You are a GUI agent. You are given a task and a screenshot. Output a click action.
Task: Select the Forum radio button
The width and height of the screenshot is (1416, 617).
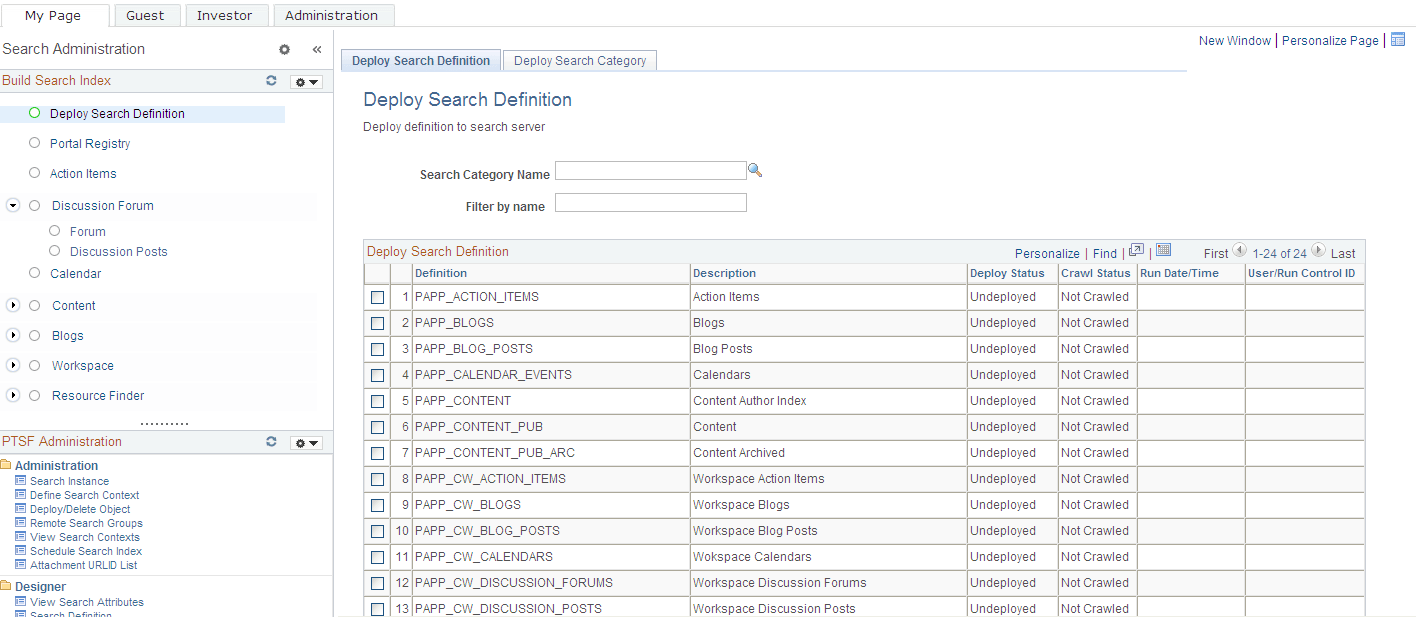coord(55,231)
